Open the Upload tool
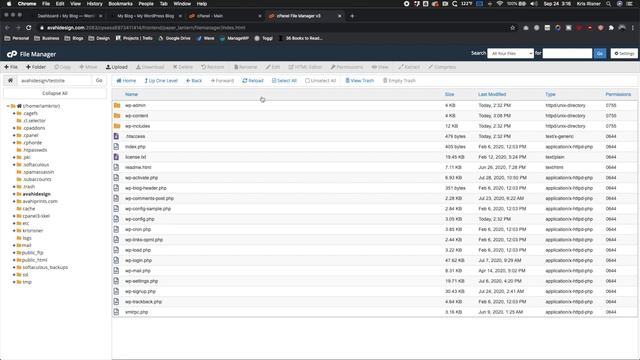 tap(117, 67)
